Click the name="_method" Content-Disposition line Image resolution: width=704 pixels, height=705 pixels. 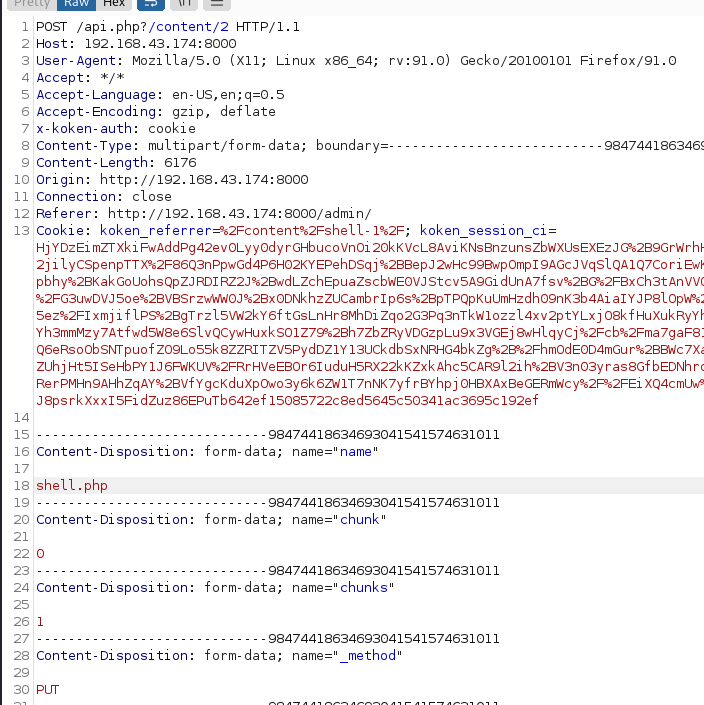point(218,656)
